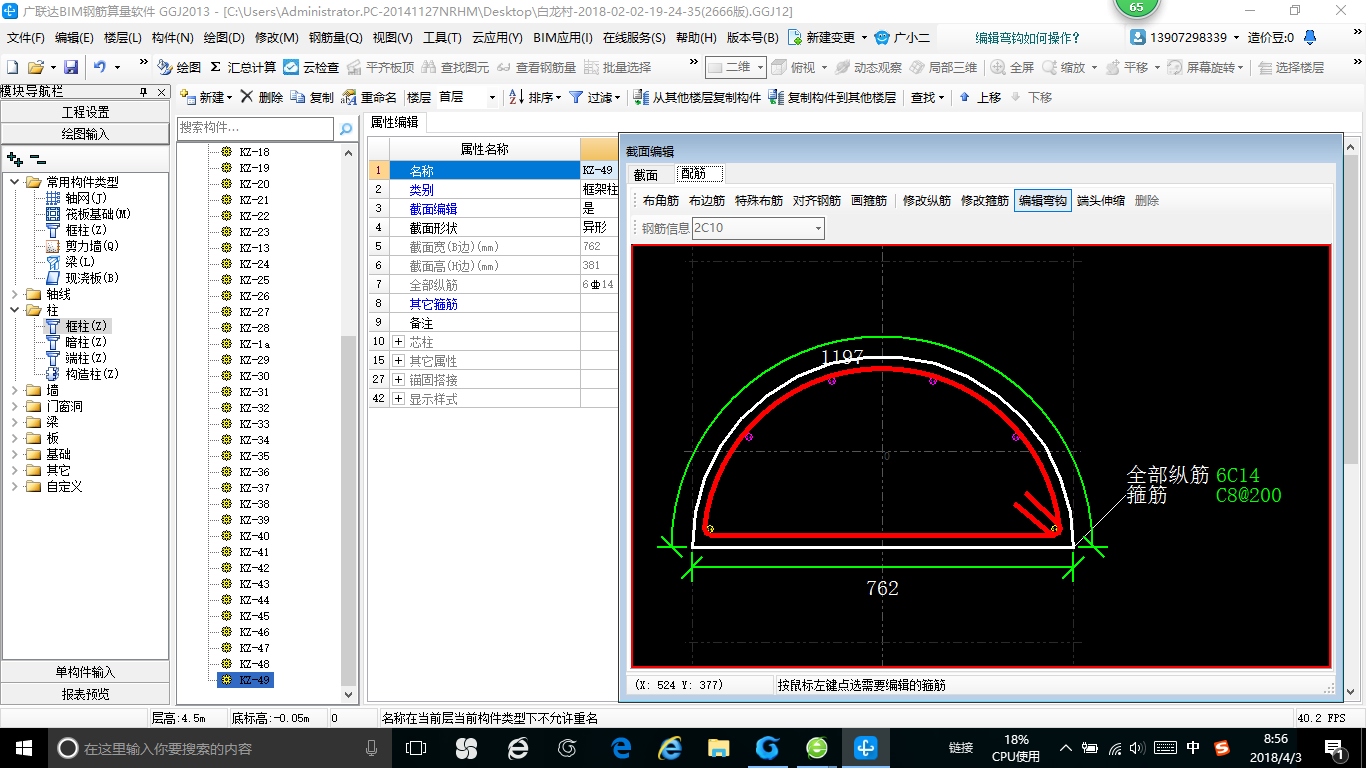Open 新建 dropdown in component toolbar

click(x=206, y=97)
